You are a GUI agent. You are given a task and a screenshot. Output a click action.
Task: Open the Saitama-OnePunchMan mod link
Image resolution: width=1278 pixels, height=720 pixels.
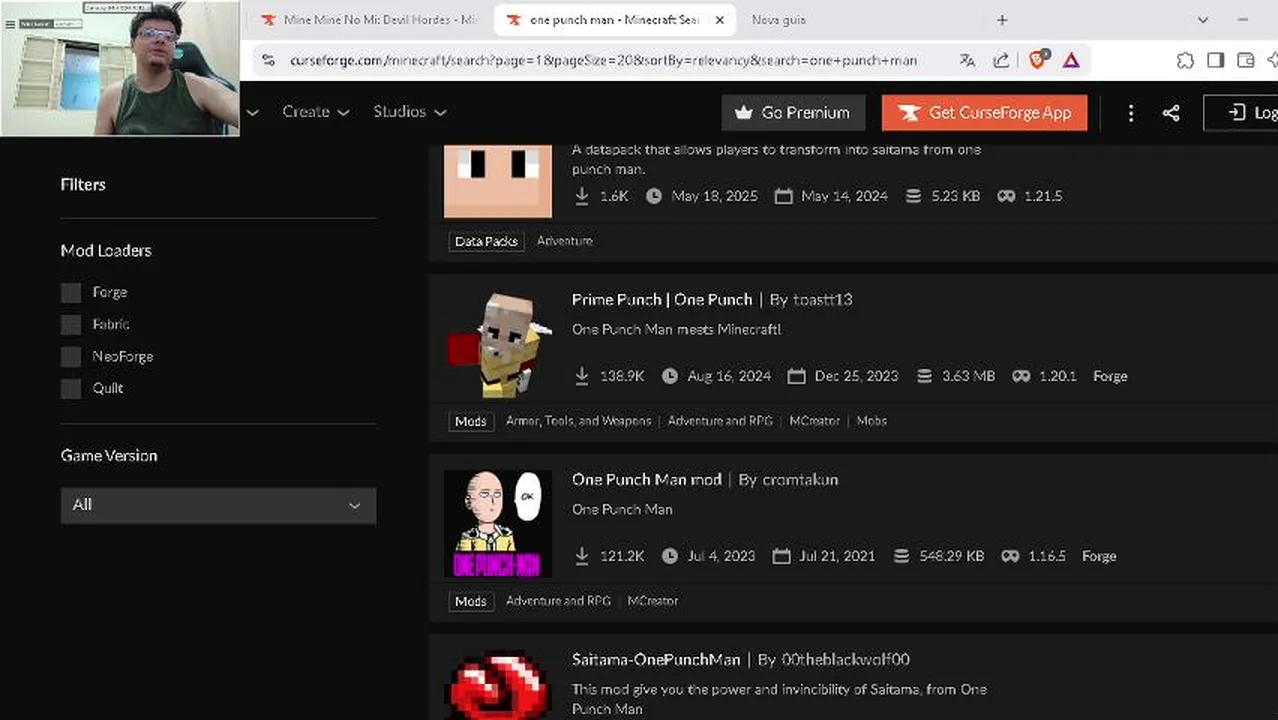656,660
